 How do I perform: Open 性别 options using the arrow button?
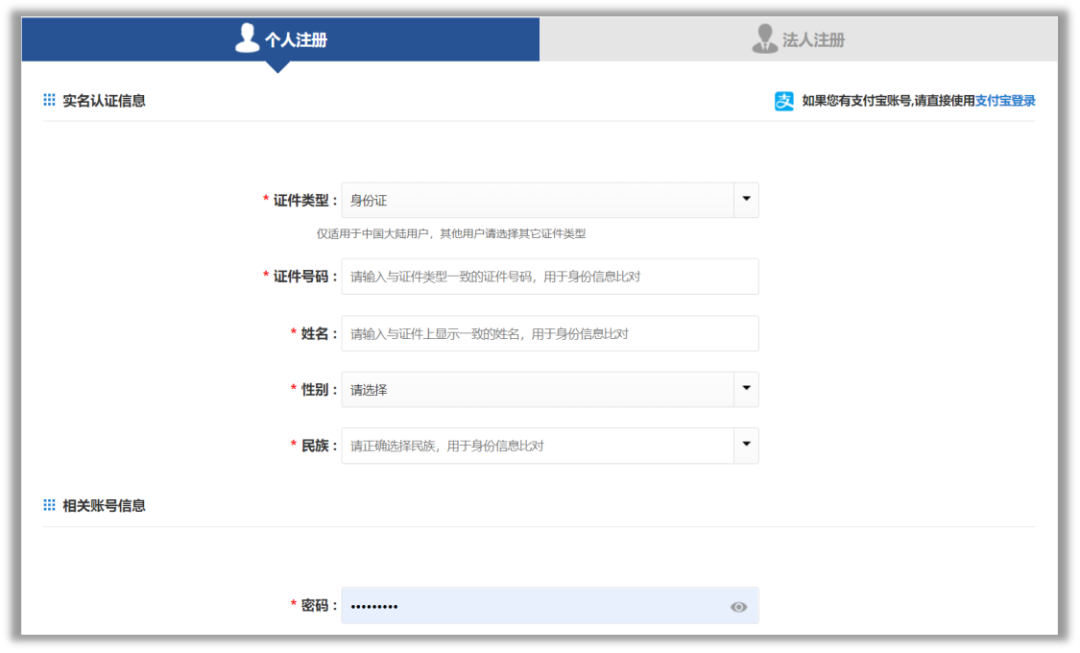pos(746,389)
